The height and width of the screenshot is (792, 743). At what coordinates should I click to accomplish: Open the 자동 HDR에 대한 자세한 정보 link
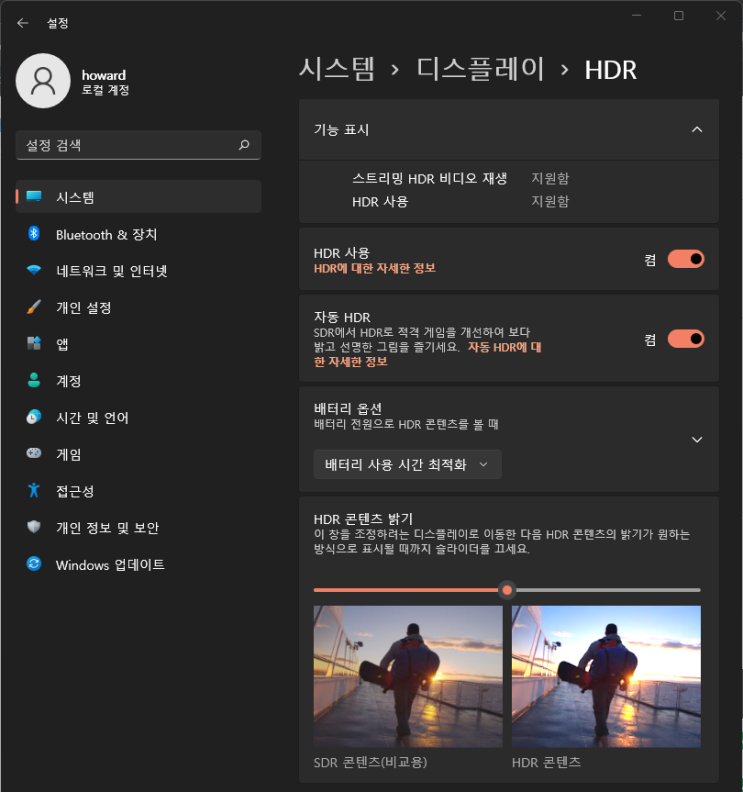tap(504, 347)
